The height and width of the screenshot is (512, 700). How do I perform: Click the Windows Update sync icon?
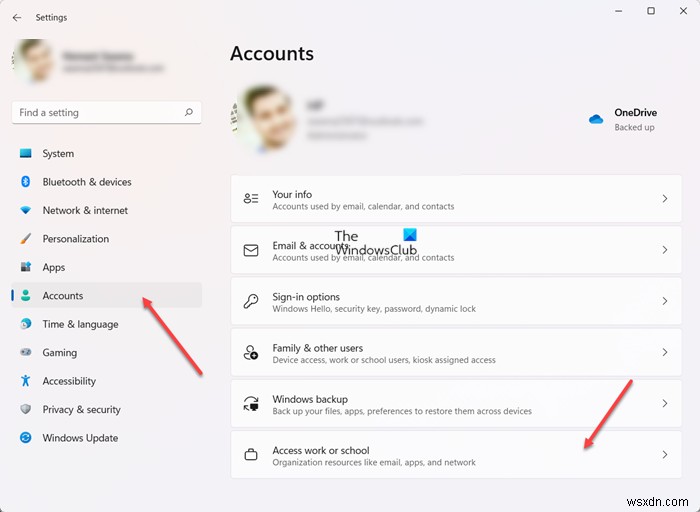(x=26, y=437)
